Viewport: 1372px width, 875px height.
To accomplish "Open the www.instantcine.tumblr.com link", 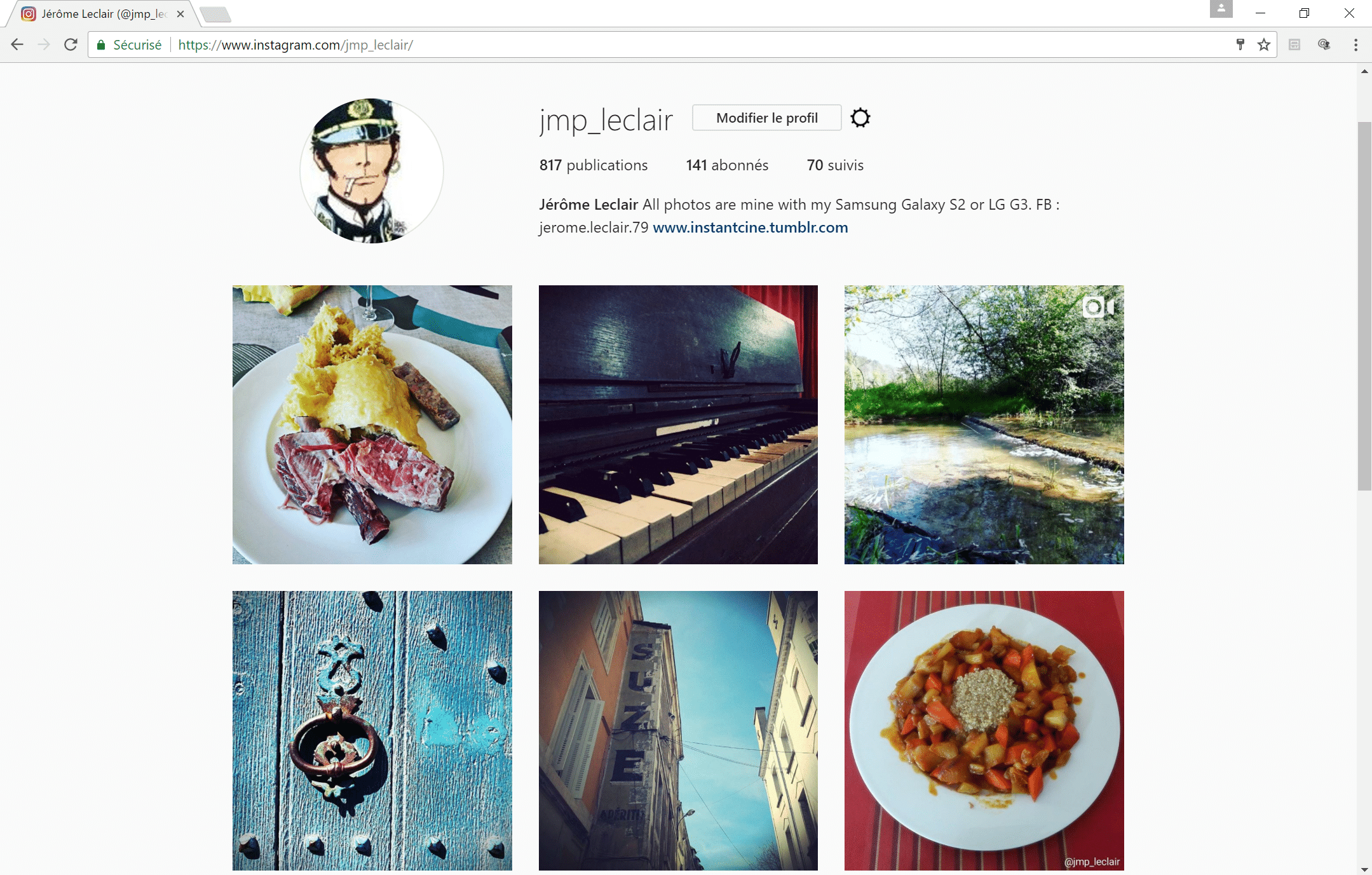I will coord(751,227).
